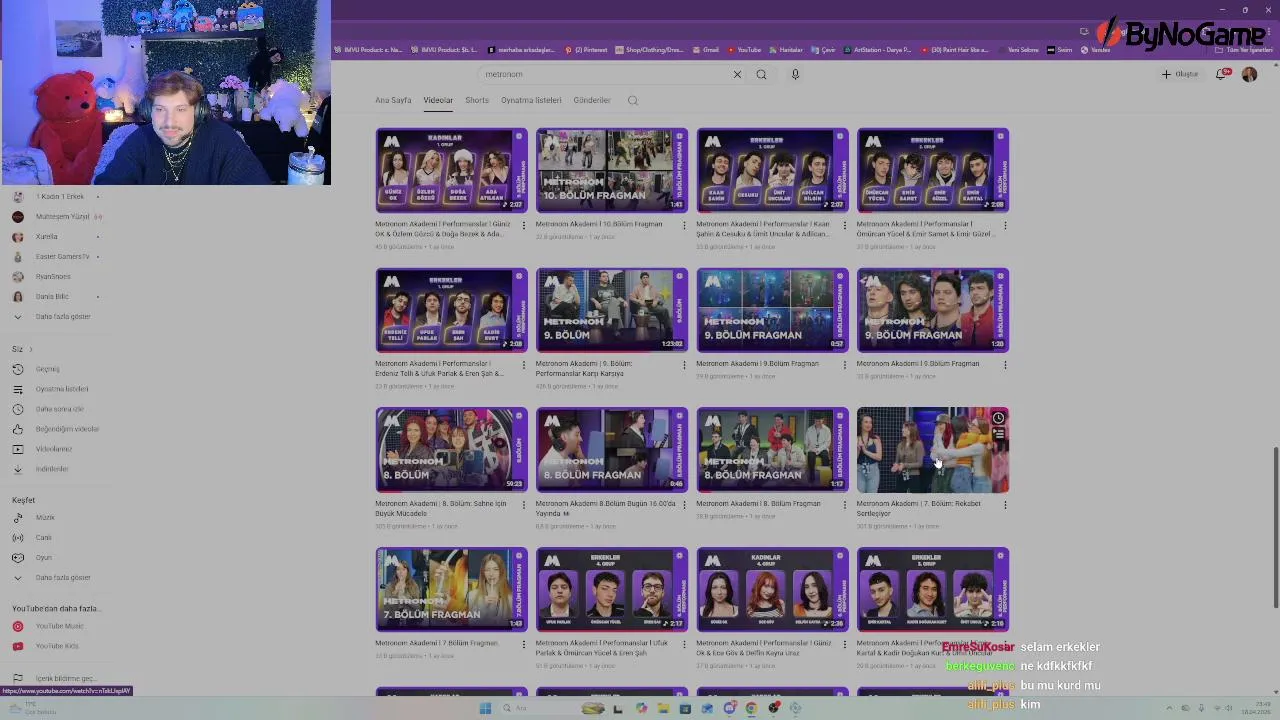Open Daha sonra izle in the sidebar
The image size is (1280, 720).
click(59, 409)
